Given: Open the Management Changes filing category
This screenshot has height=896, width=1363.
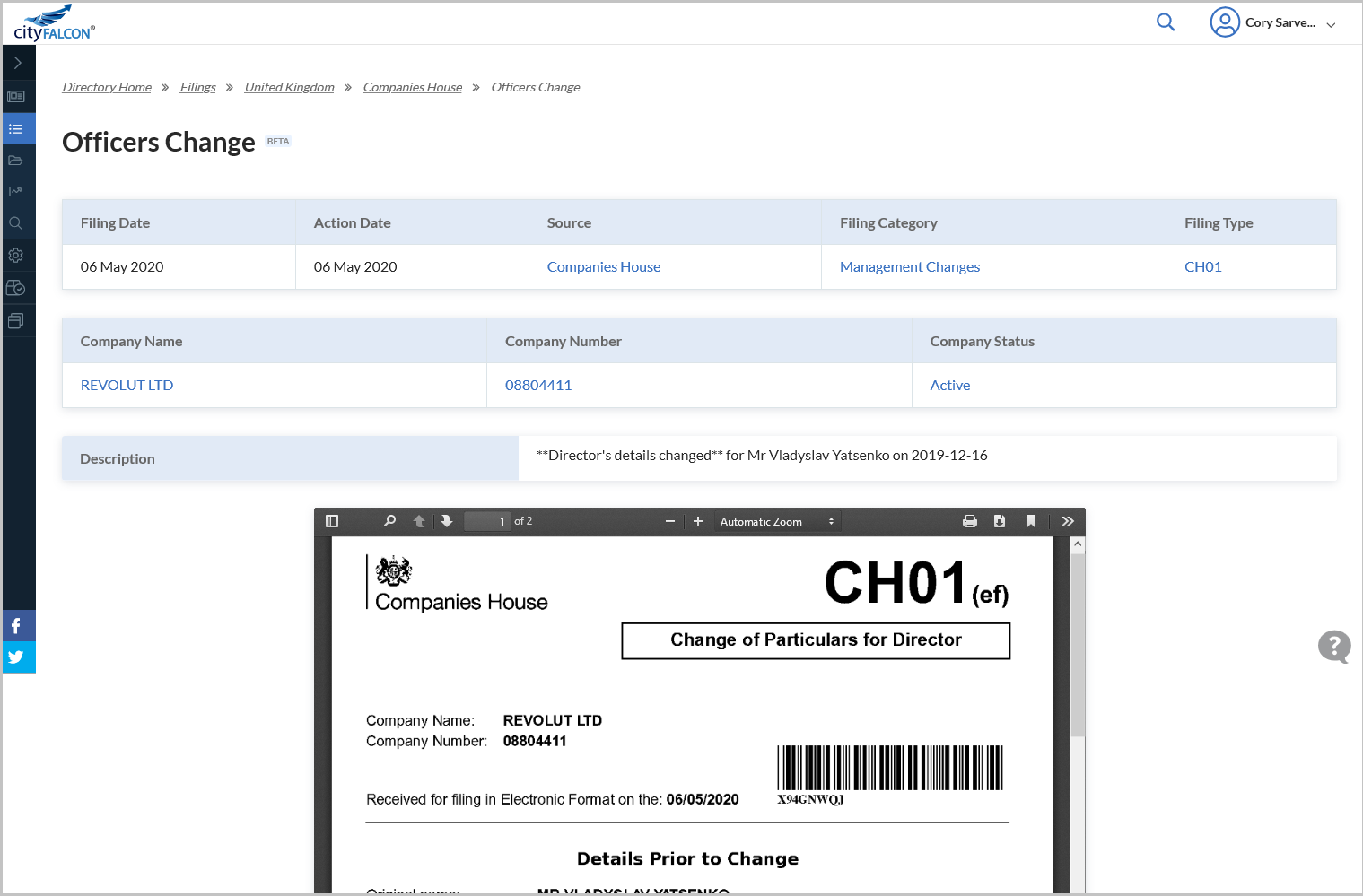Looking at the screenshot, I should pos(910,267).
